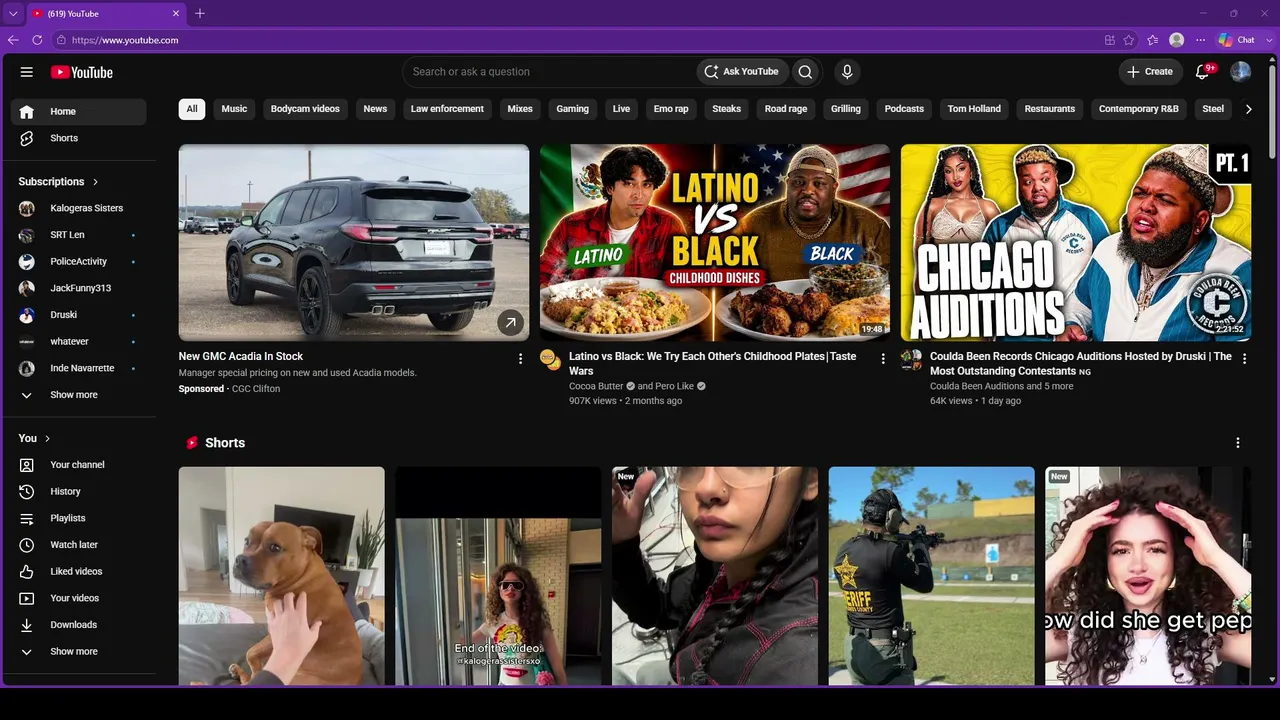
Task: Open the Copilot Chat button in the browser
Action: (x=1237, y=40)
